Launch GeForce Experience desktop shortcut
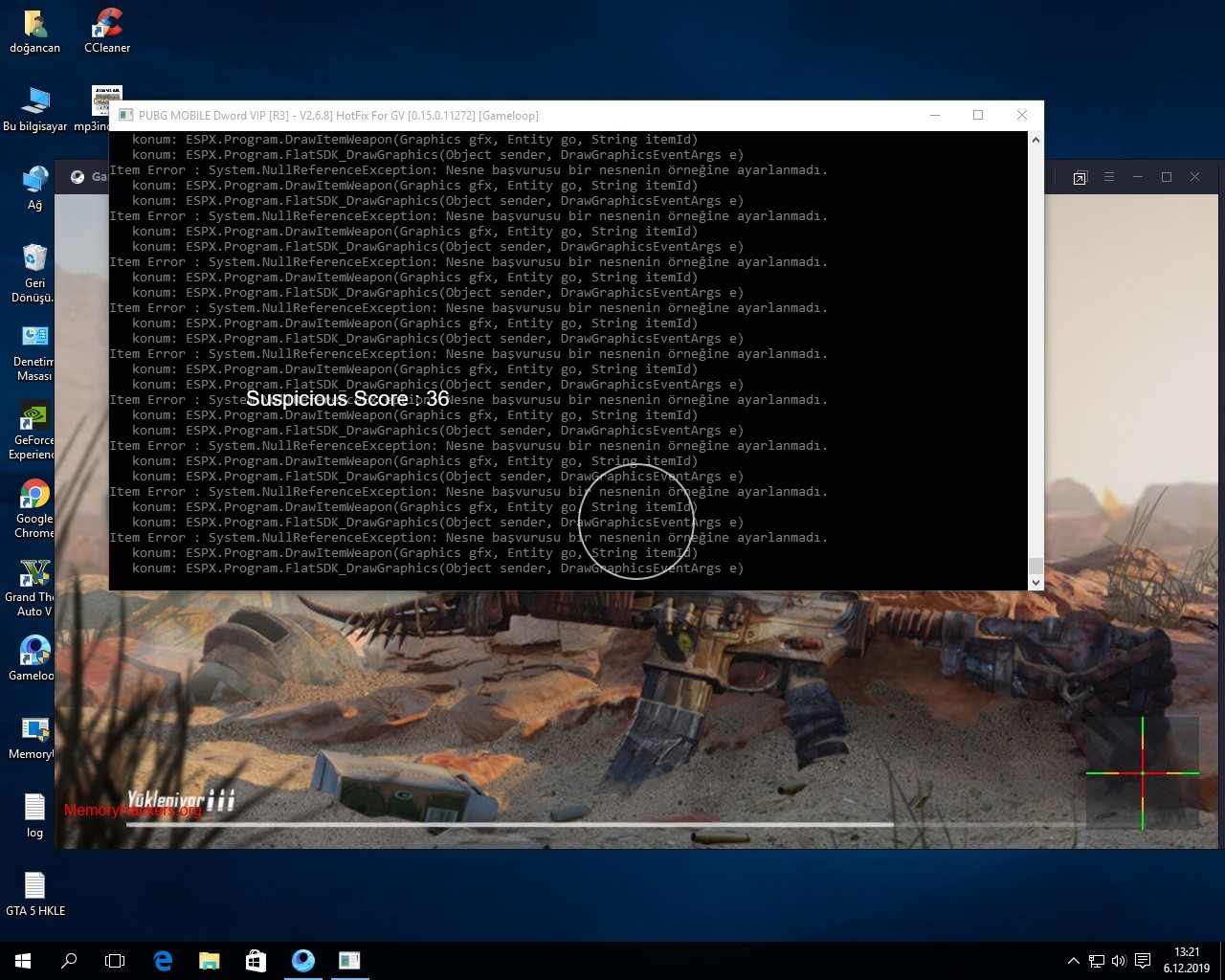Screen dimensions: 1225x980 [34, 431]
